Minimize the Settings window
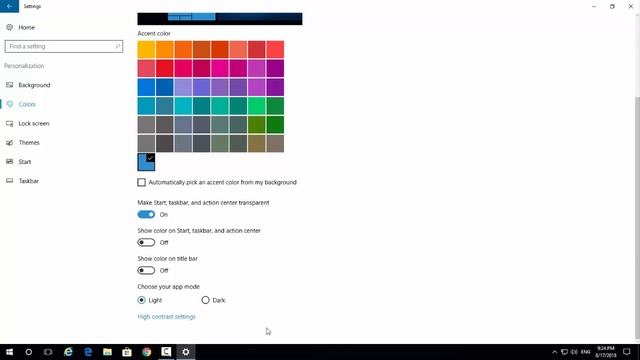This screenshot has height=360, width=640. 594,6
